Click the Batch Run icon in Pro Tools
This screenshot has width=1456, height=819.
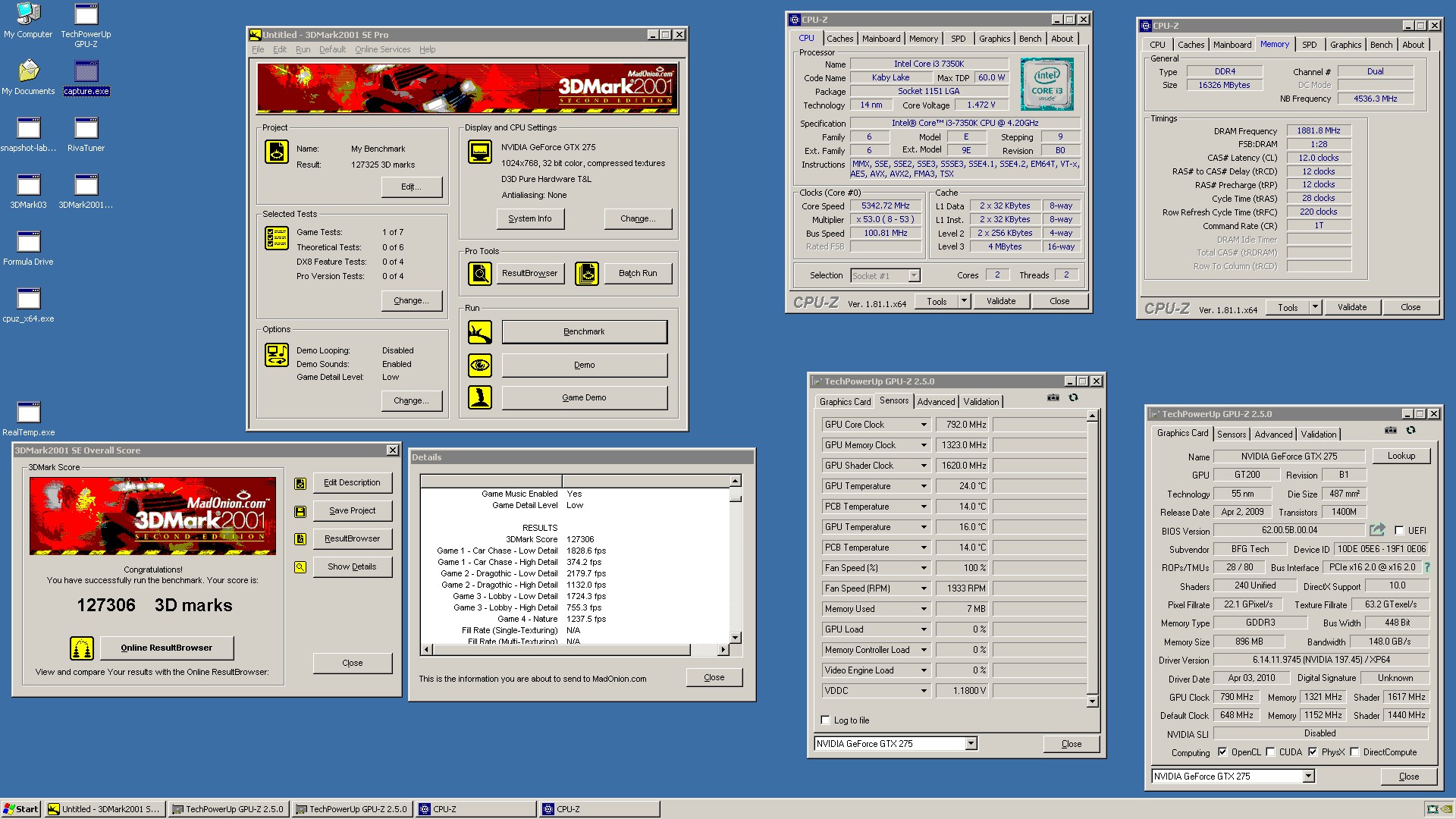[587, 273]
